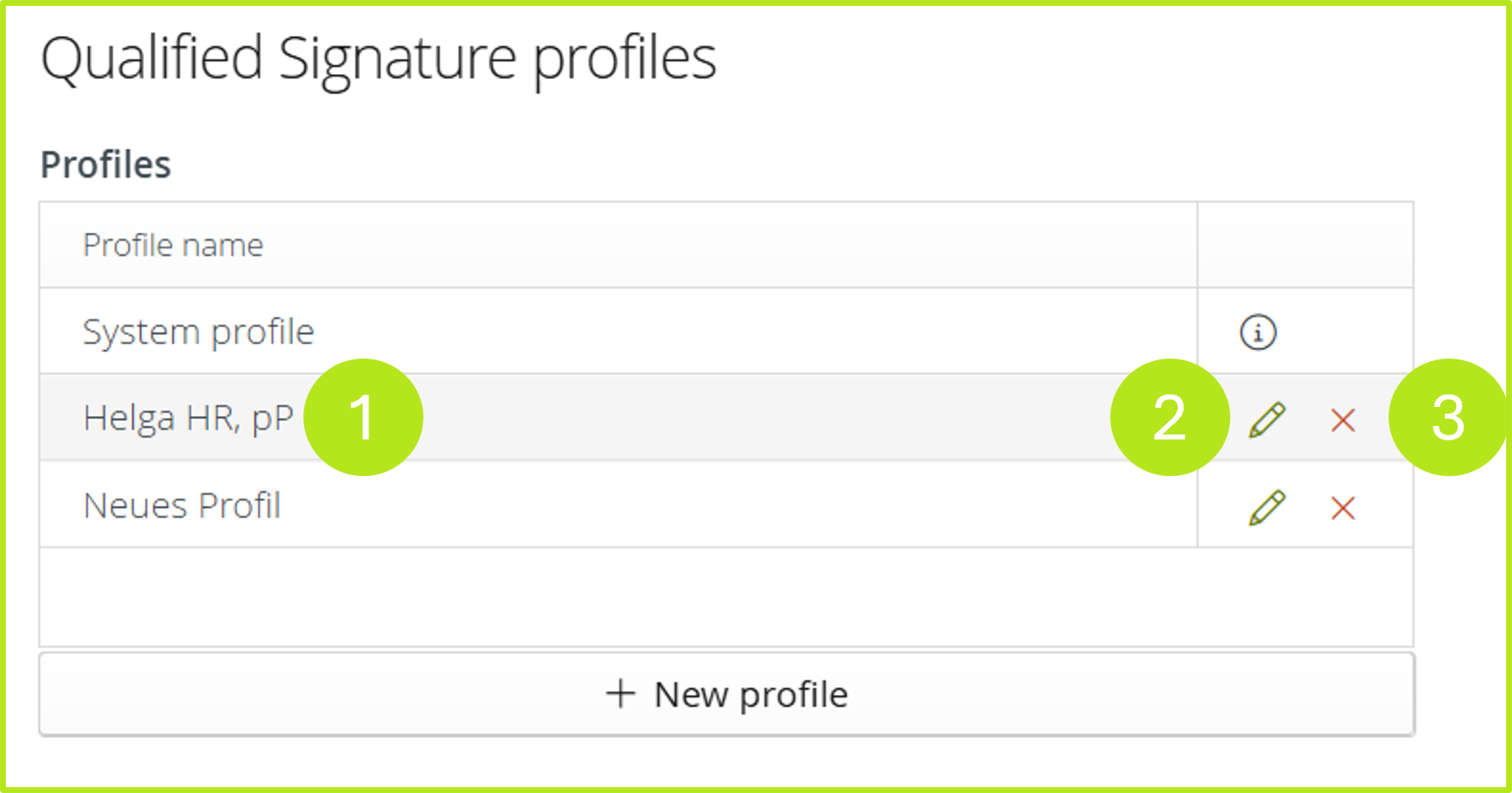Viewport: 1512px width, 793px height.
Task: Click the Qualified Signature profiles title
Action: [x=380, y=57]
